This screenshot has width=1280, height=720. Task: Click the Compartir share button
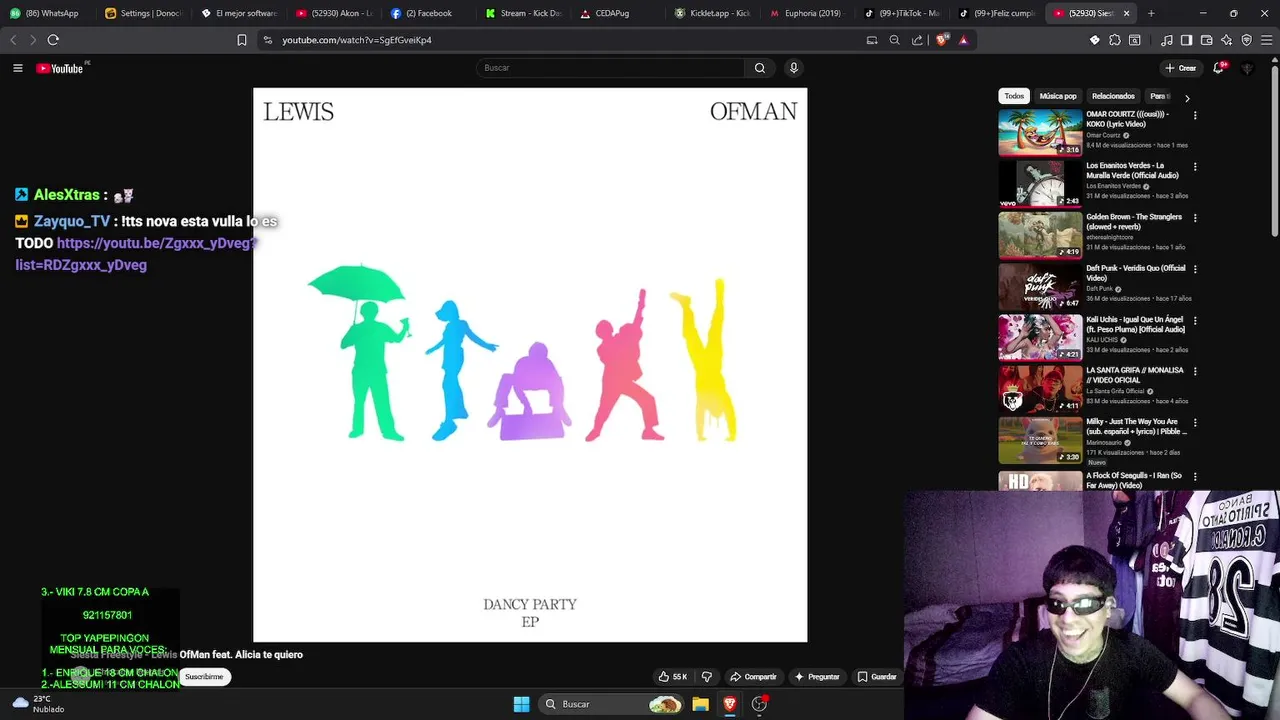coord(753,677)
